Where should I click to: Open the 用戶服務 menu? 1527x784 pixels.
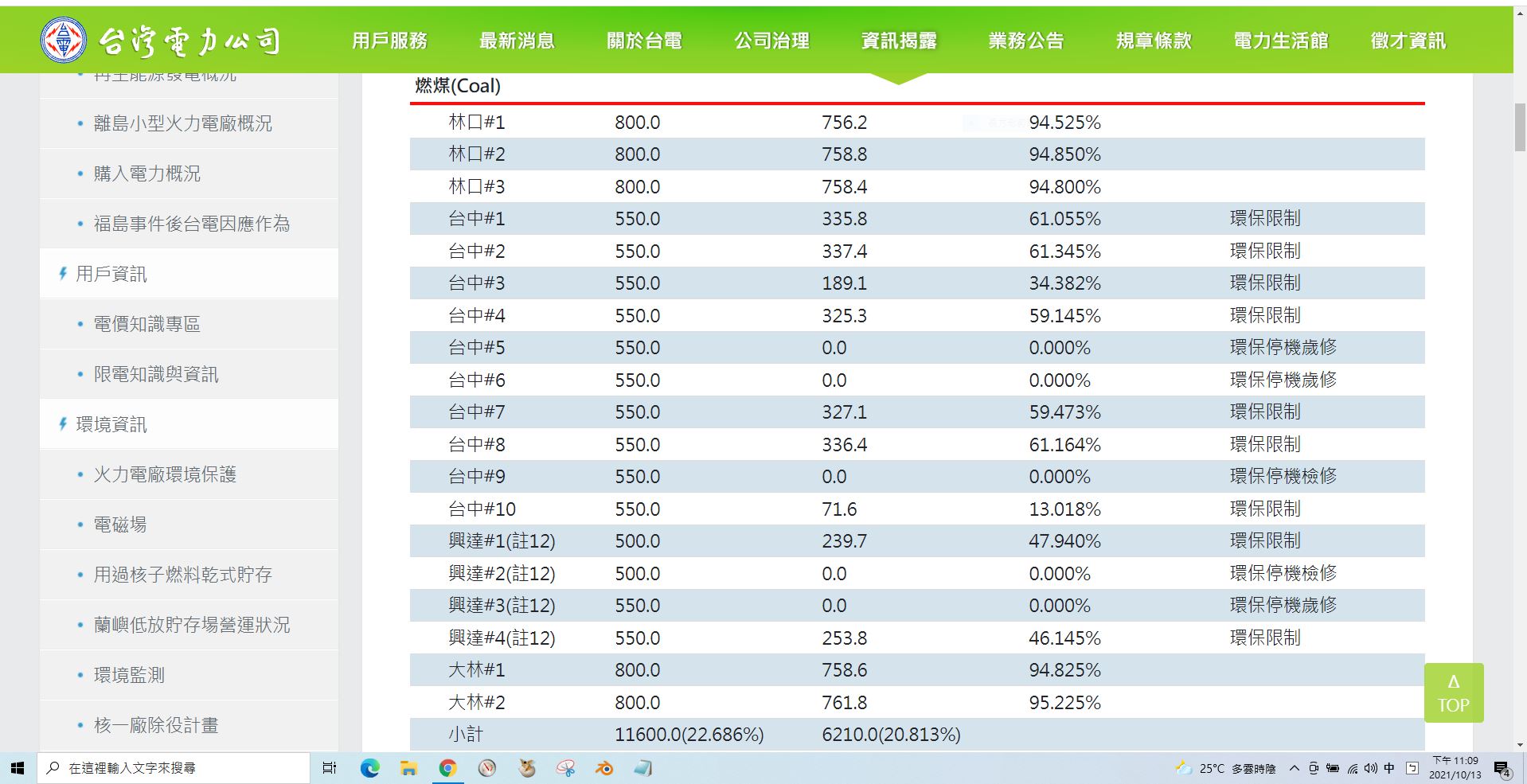(390, 41)
